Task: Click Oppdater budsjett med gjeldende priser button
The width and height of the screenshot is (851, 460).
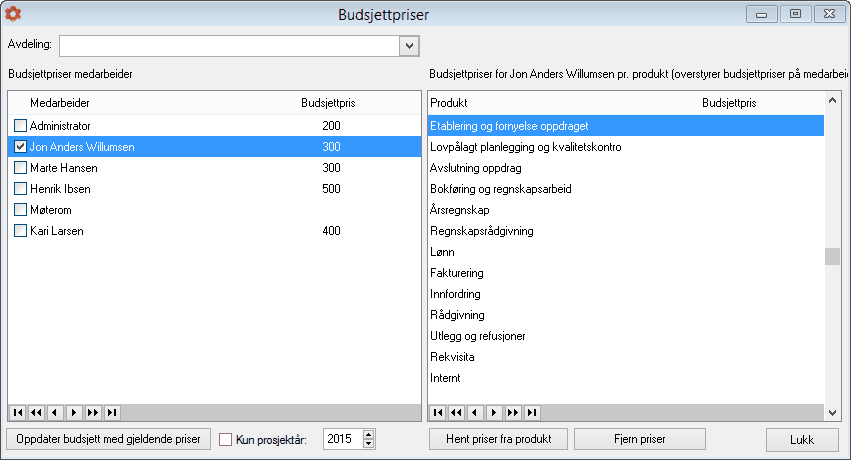Action: click(x=109, y=439)
